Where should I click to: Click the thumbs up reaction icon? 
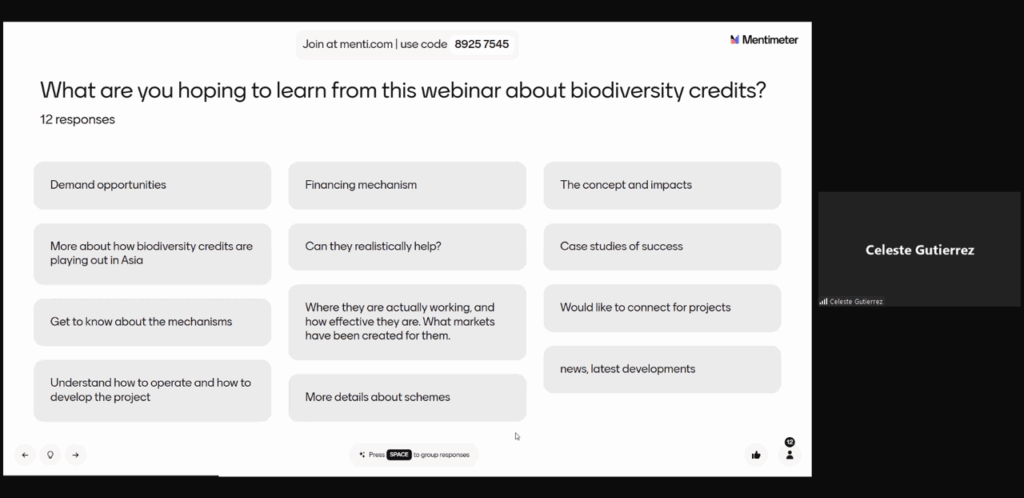tap(756, 454)
